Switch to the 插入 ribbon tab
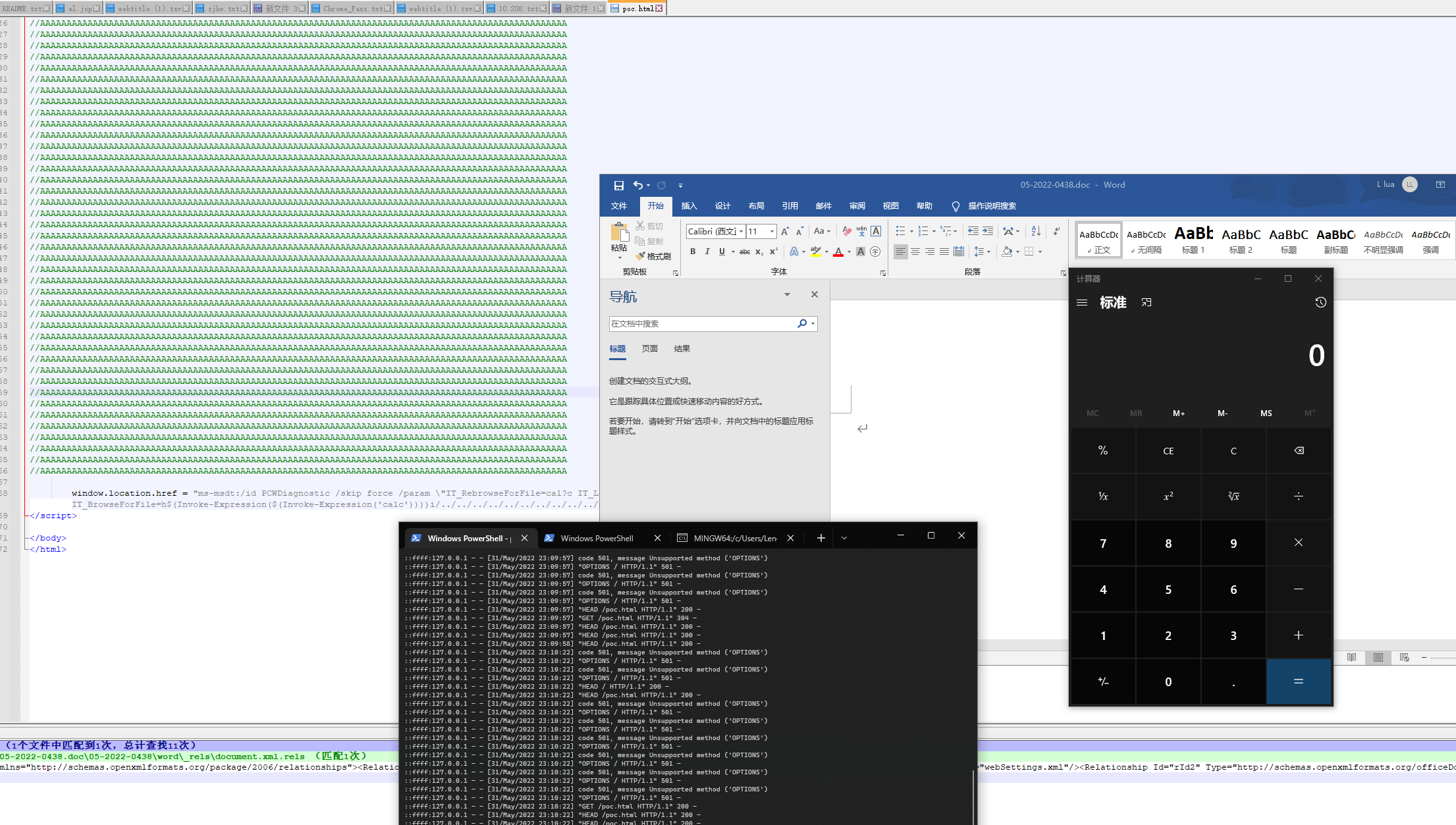The width and height of the screenshot is (1456, 825). [x=689, y=206]
